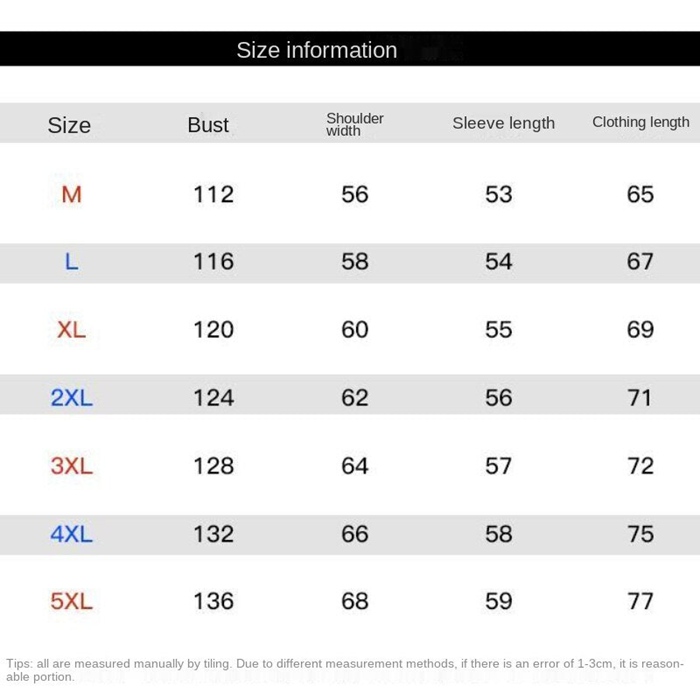
Task: Select the blue L size label
Action: (x=71, y=262)
